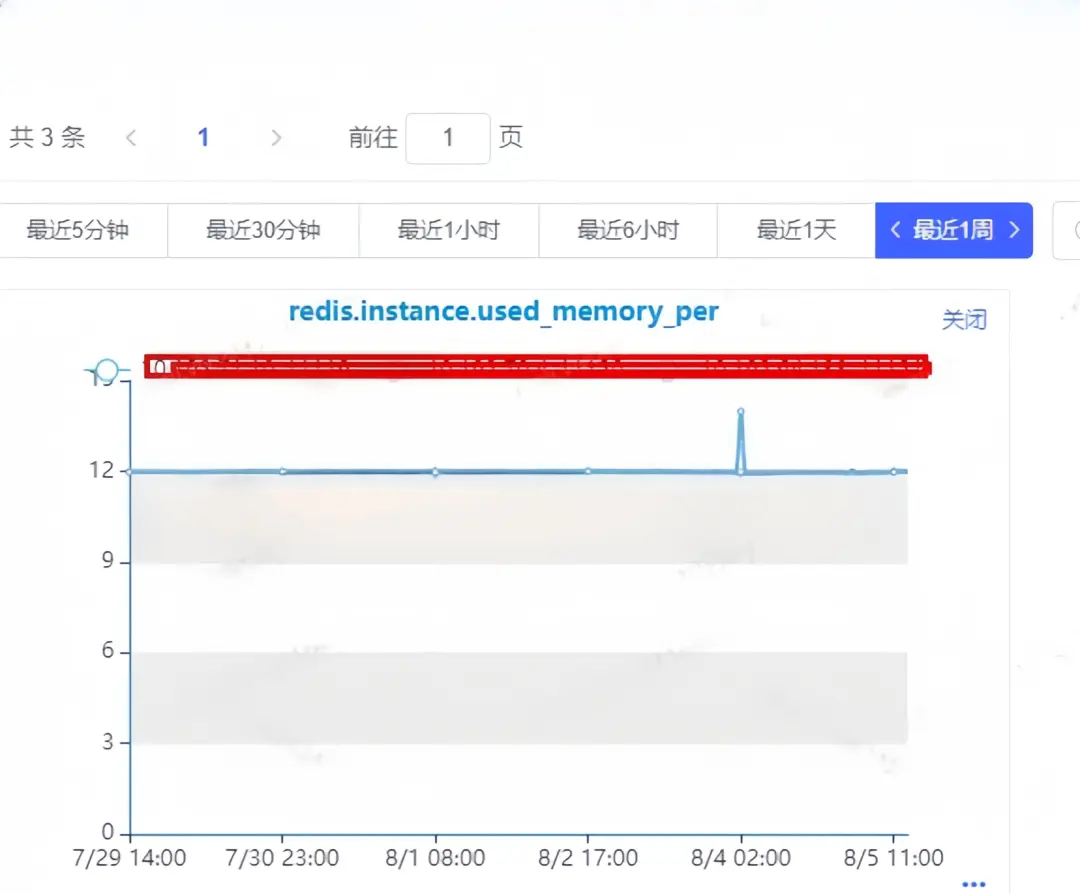Screen dimensions: 1080x894
Task: Select the 最近5分钟 time range tab
Action: [x=78, y=230]
